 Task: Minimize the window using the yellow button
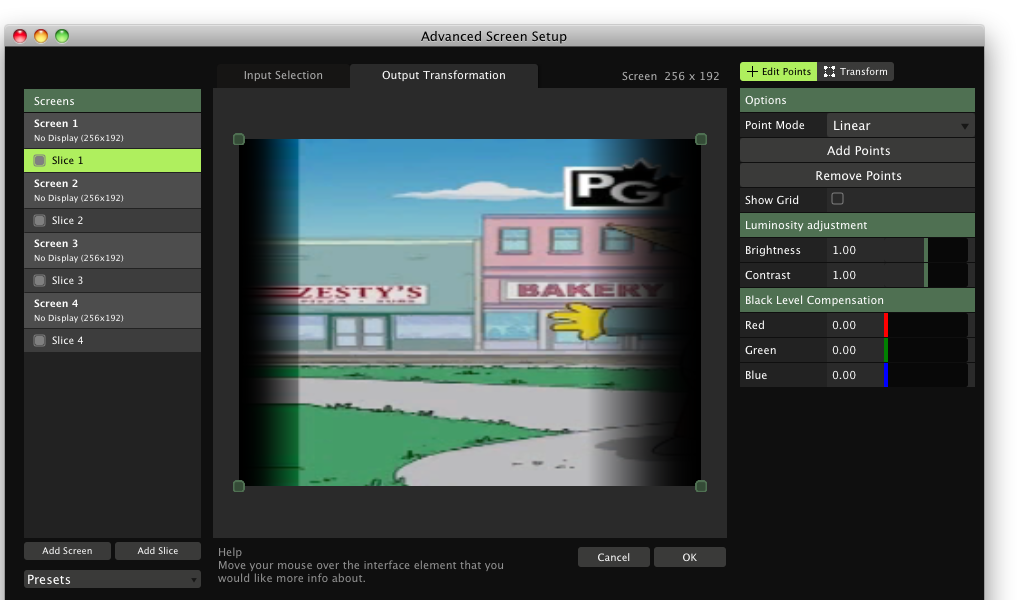pos(41,36)
